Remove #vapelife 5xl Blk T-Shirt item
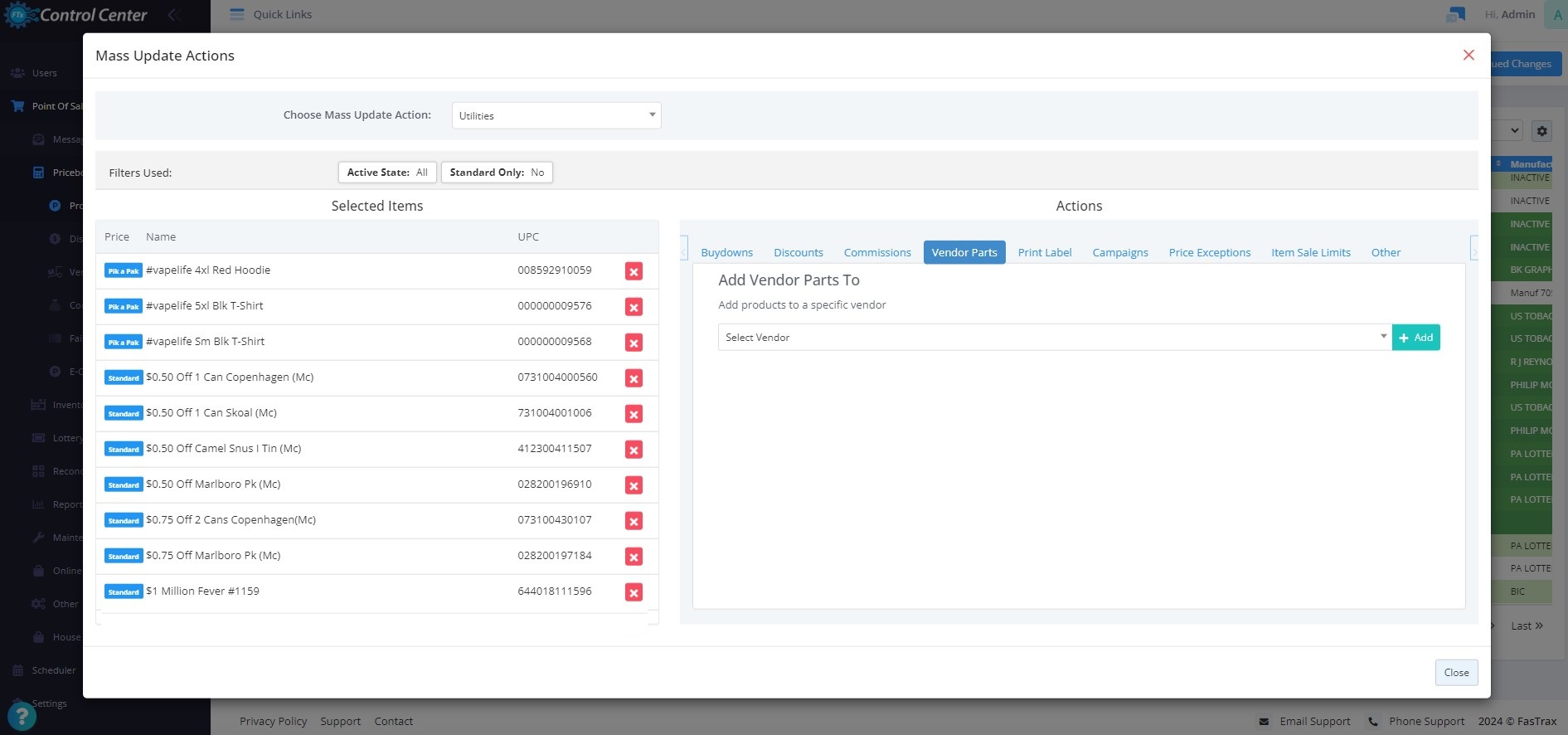The width and height of the screenshot is (1568, 735). coord(634,307)
